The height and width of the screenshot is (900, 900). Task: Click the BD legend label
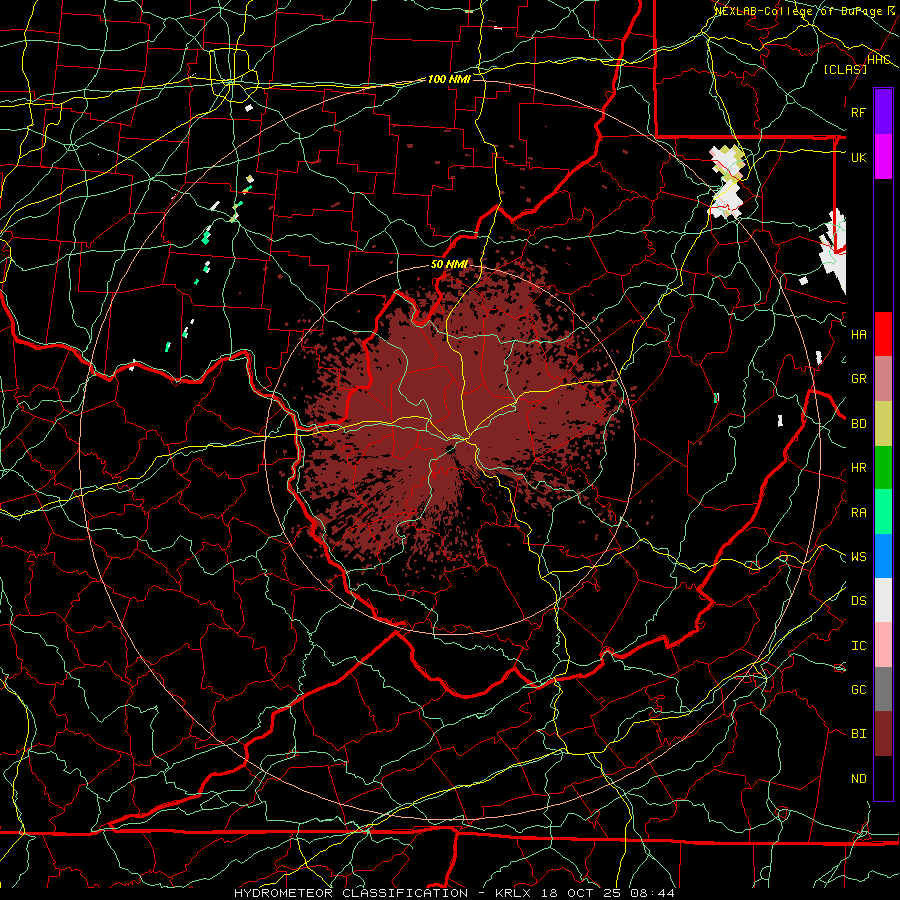858,424
